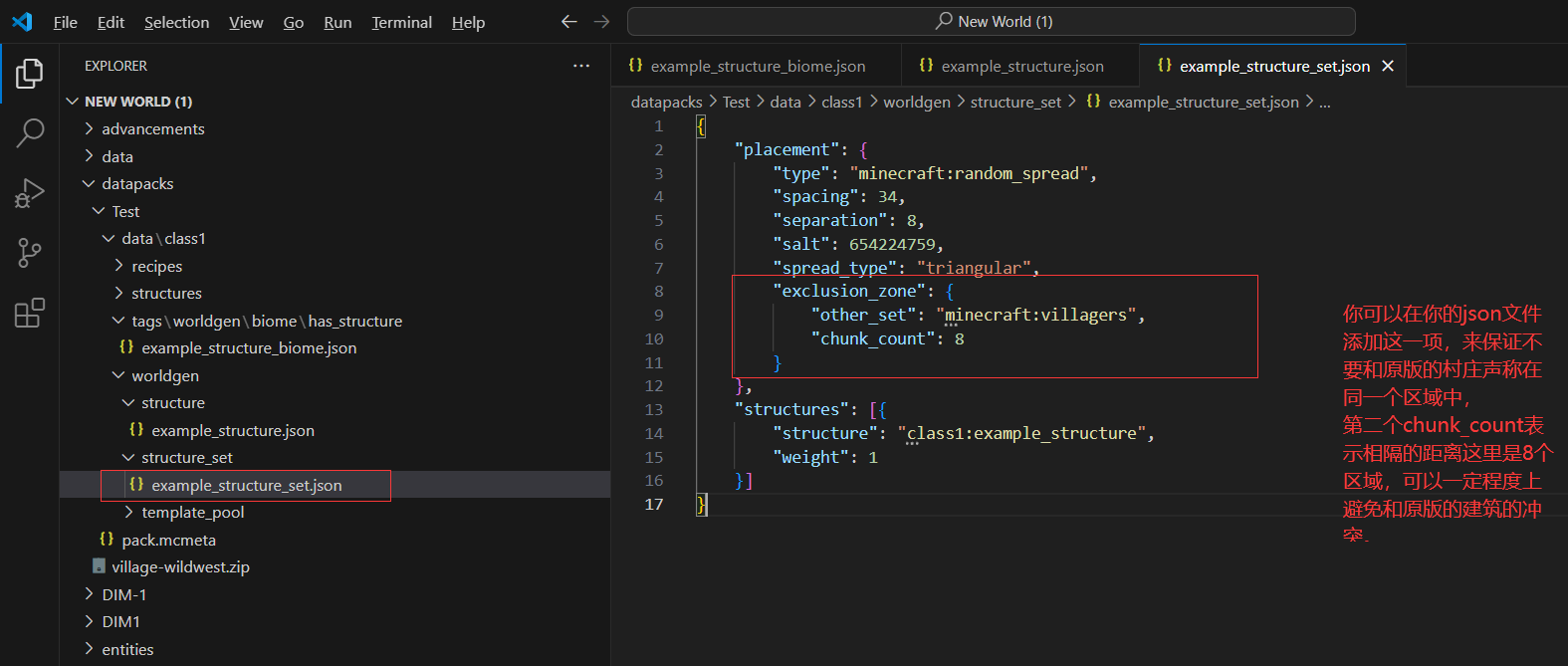1568x666 pixels.
Task: Click the Go Forward arrow
Action: tap(601, 22)
